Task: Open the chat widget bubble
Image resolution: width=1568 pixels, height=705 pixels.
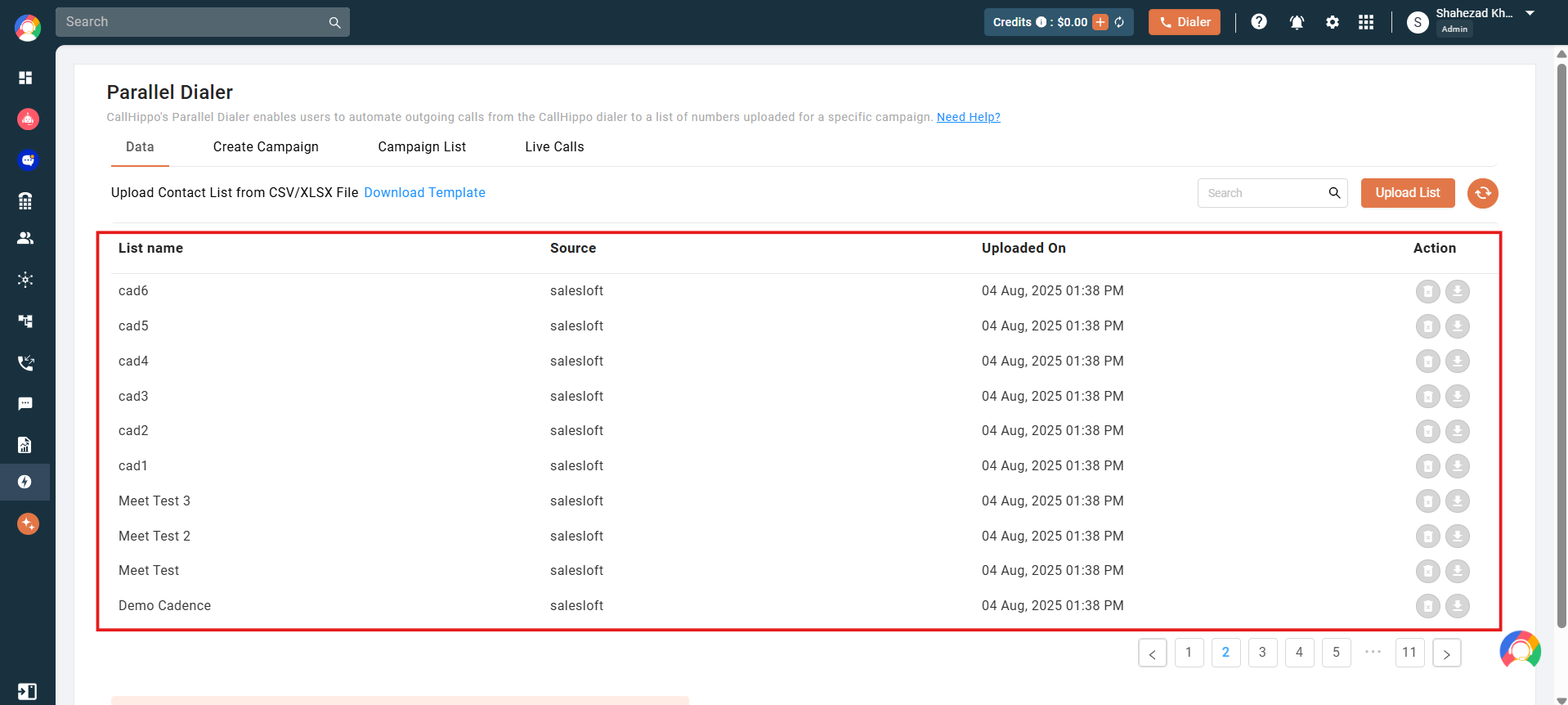Action: pyautogui.click(x=1521, y=651)
